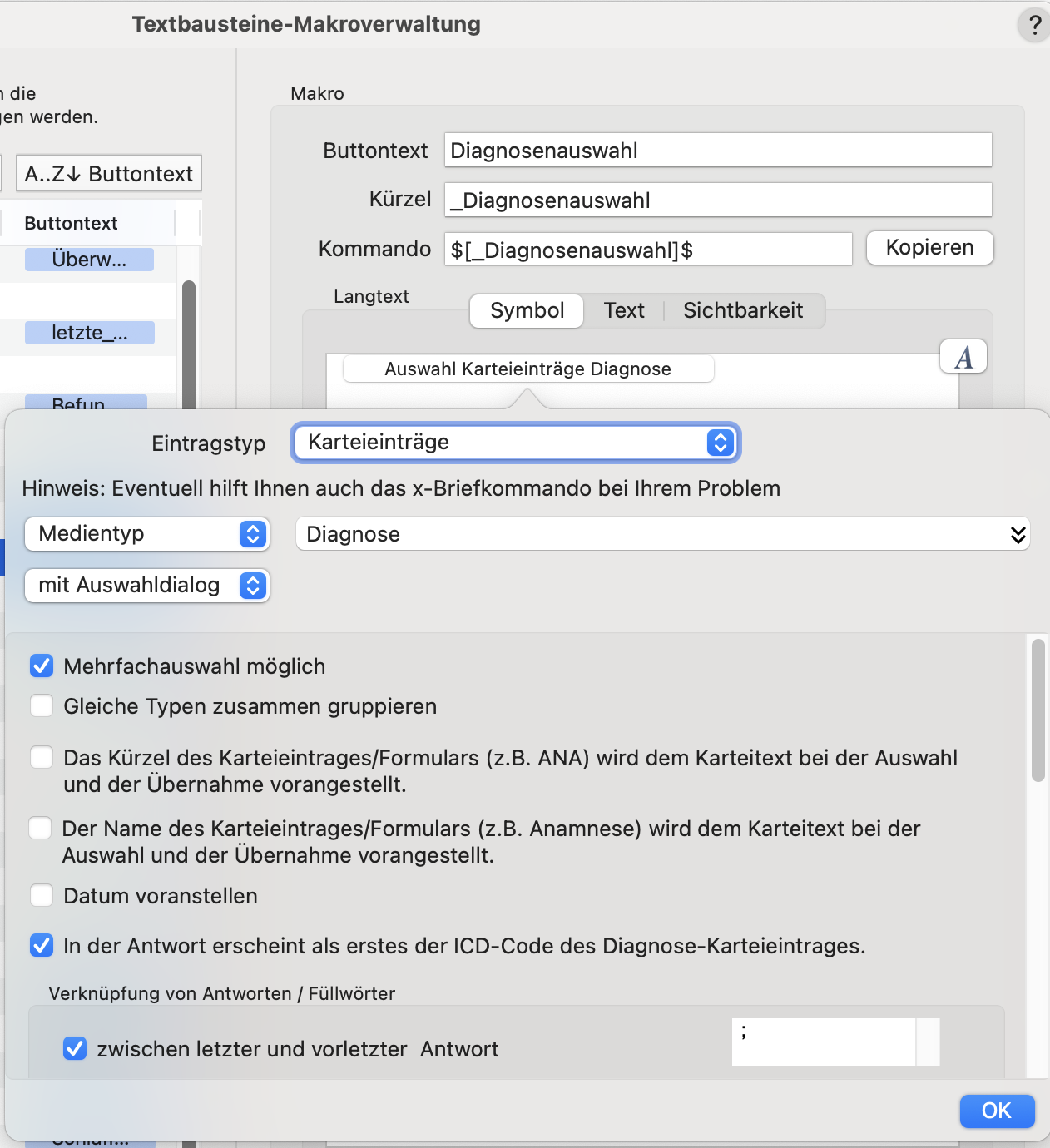Sort by A..Z Buttontext button
The height and width of the screenshot is (1148, 1050).
[x=109, y=174]
